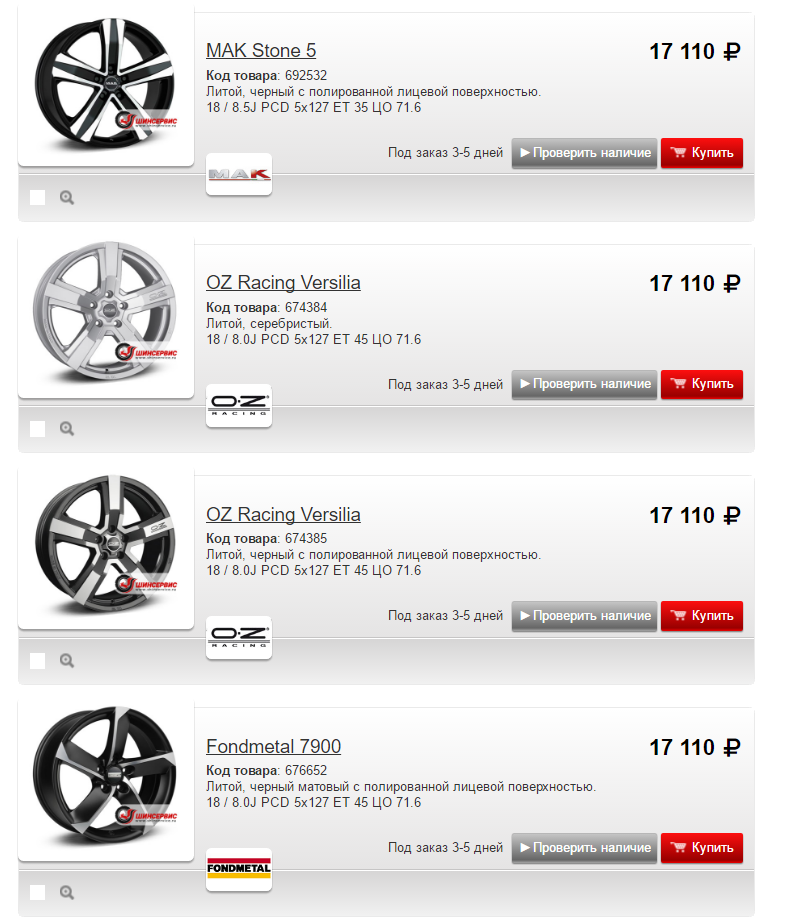Screen dimensions: 790x922
Task: Open the Fondmetal 7900 product link
Action: (x=273, y=746)
